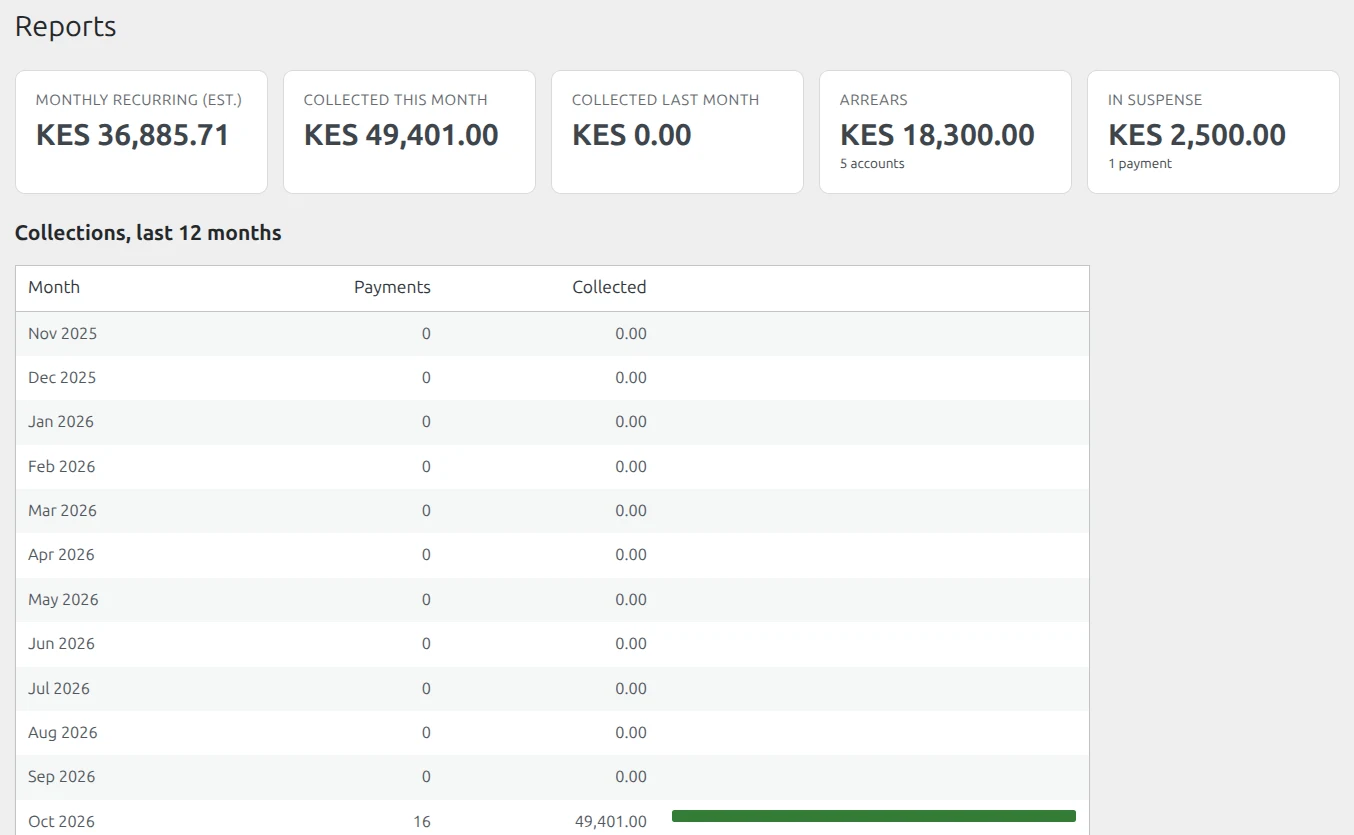Select the Jun 2026 row label

coord(61,644)
